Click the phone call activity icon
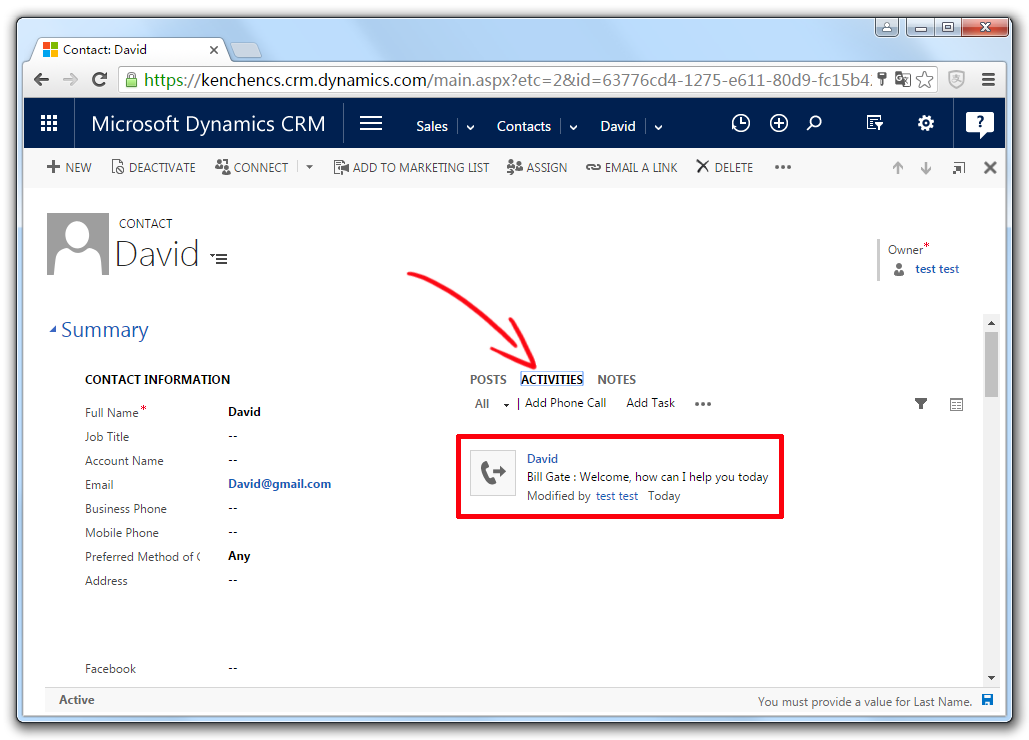Screen dimensions: 1029x740 pyautogui.click(x=493, y=472)
